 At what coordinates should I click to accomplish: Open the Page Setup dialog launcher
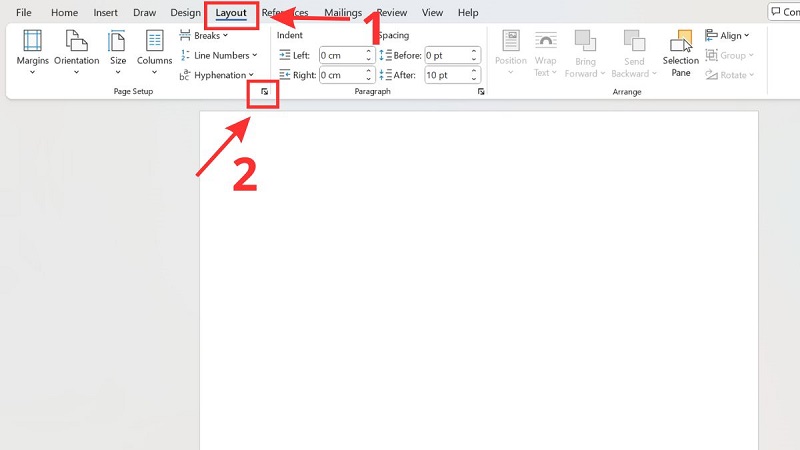(x=264, y=92)
